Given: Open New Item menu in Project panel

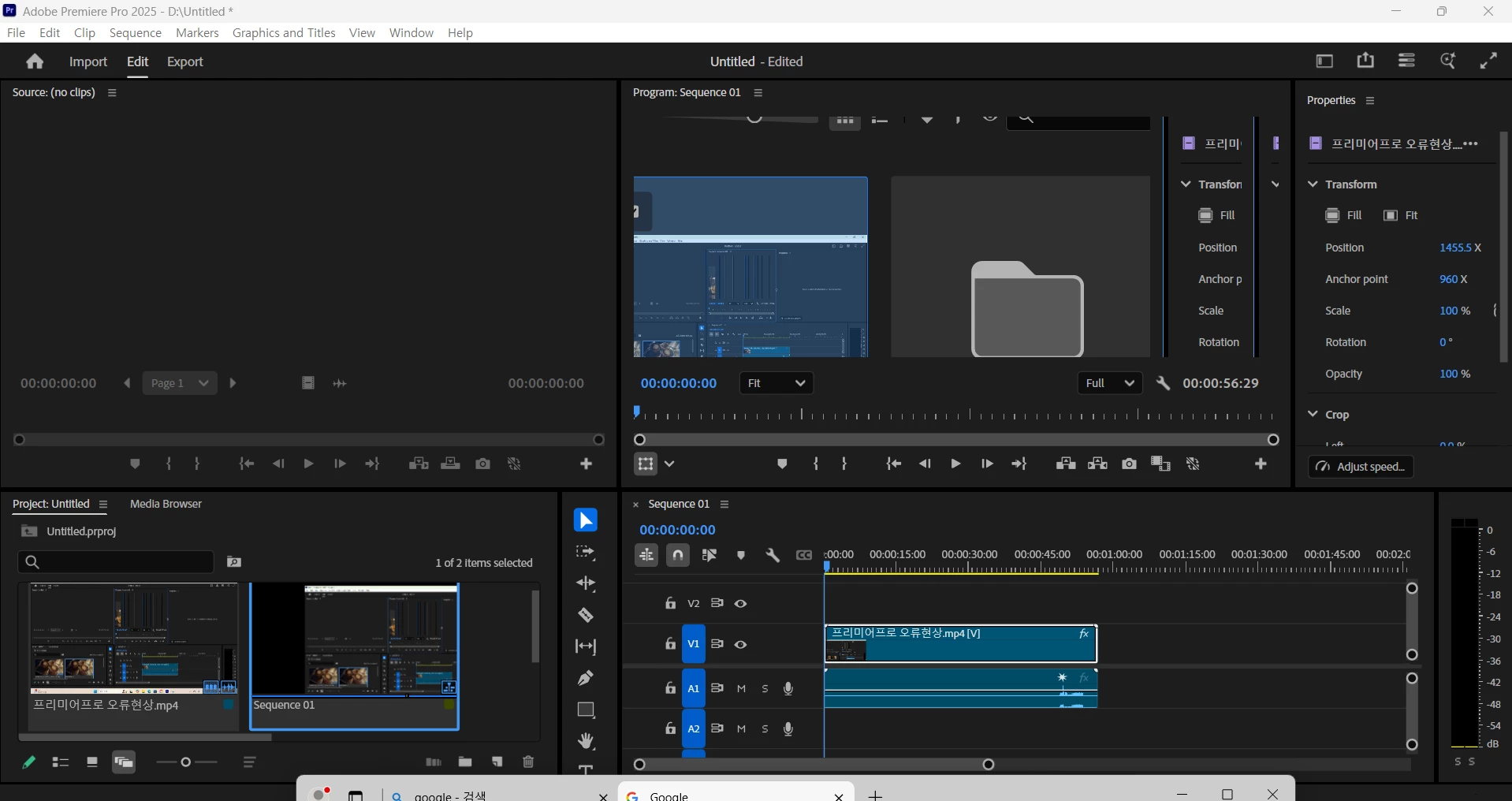Looking at the screenshot, I should point(497,762).
